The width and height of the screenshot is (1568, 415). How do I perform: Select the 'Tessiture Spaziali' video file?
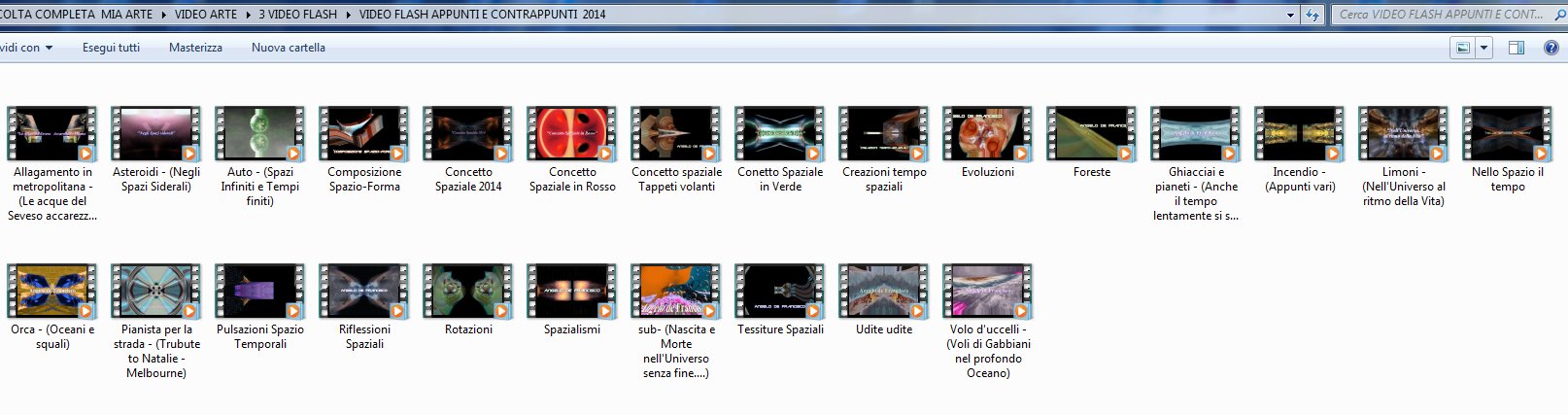pos(780,292)
